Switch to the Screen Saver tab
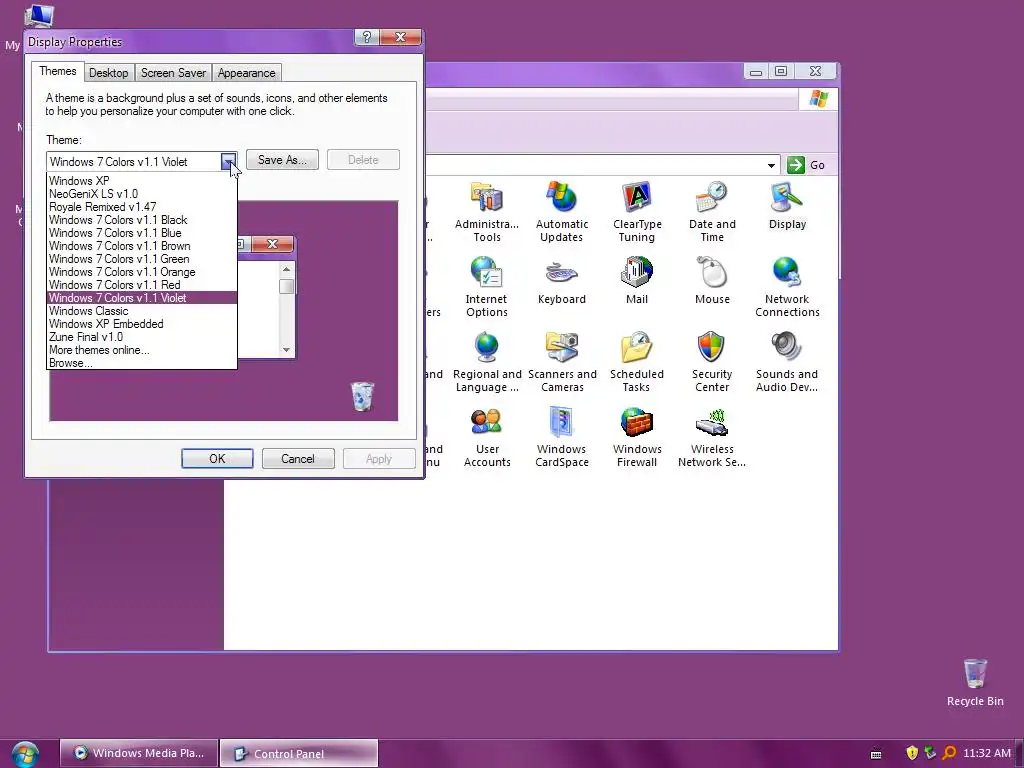 pyautogui.click(x=173, y=73)
